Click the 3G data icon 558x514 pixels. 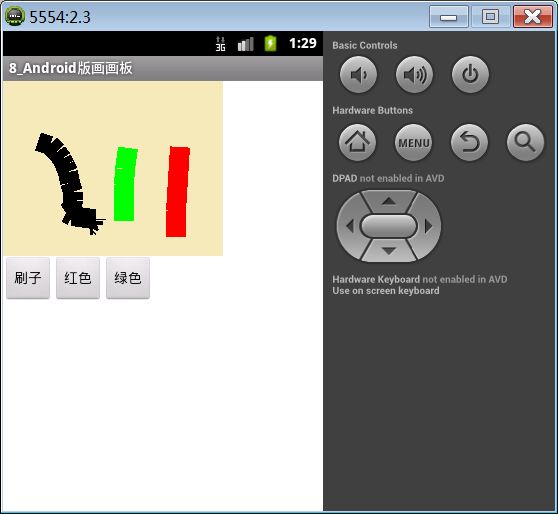click(x=220, y=44)
